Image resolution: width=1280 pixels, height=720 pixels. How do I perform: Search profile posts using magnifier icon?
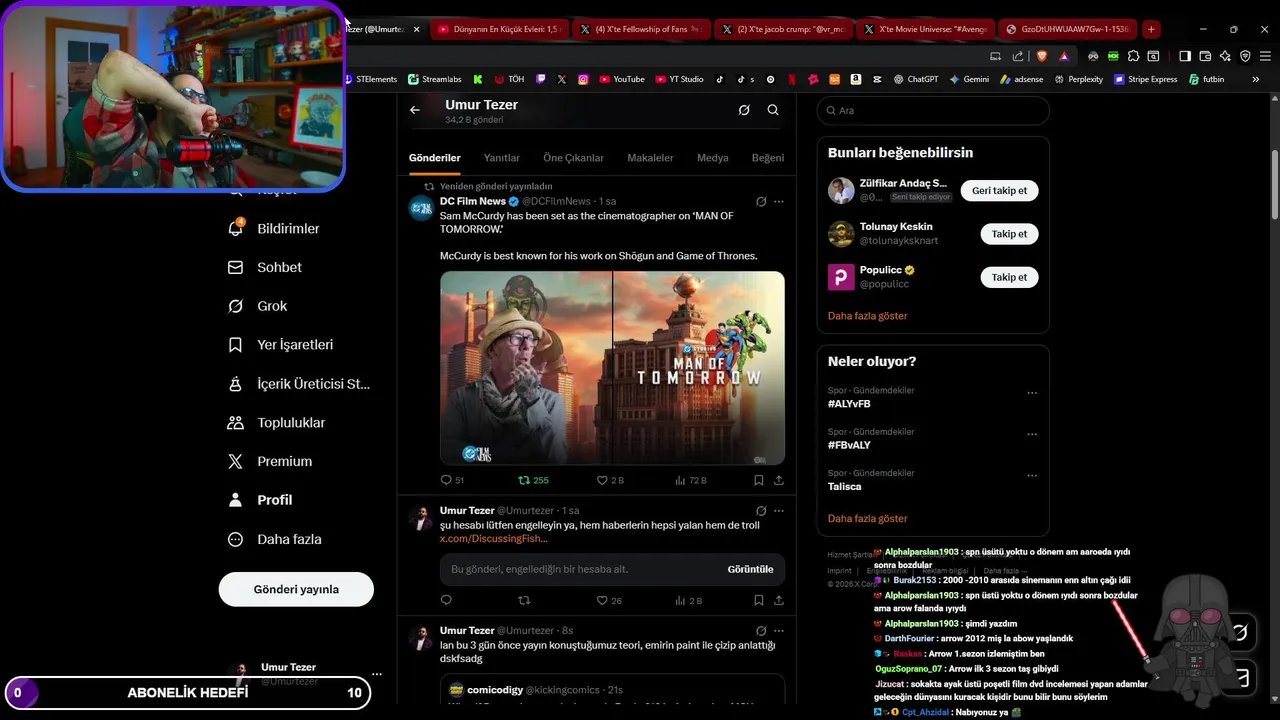click(773, 110)
